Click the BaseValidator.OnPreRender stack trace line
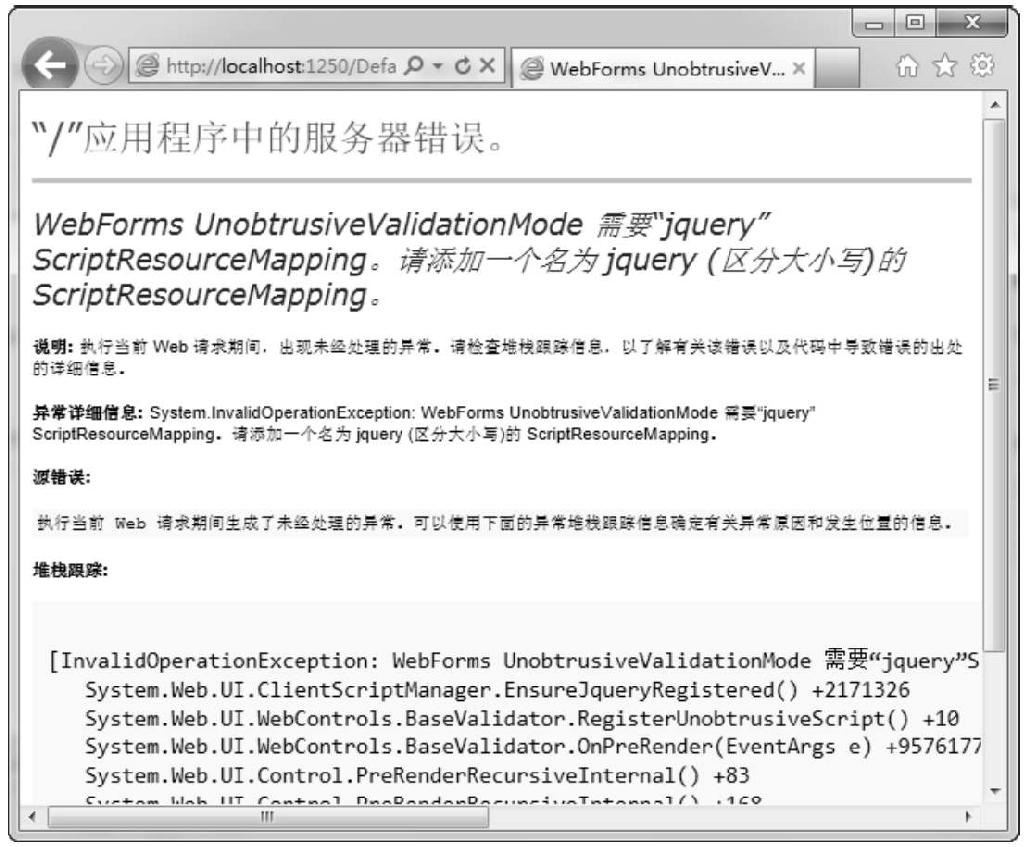The height and width of the screenshot is (847, 1030). click(532, 746)
